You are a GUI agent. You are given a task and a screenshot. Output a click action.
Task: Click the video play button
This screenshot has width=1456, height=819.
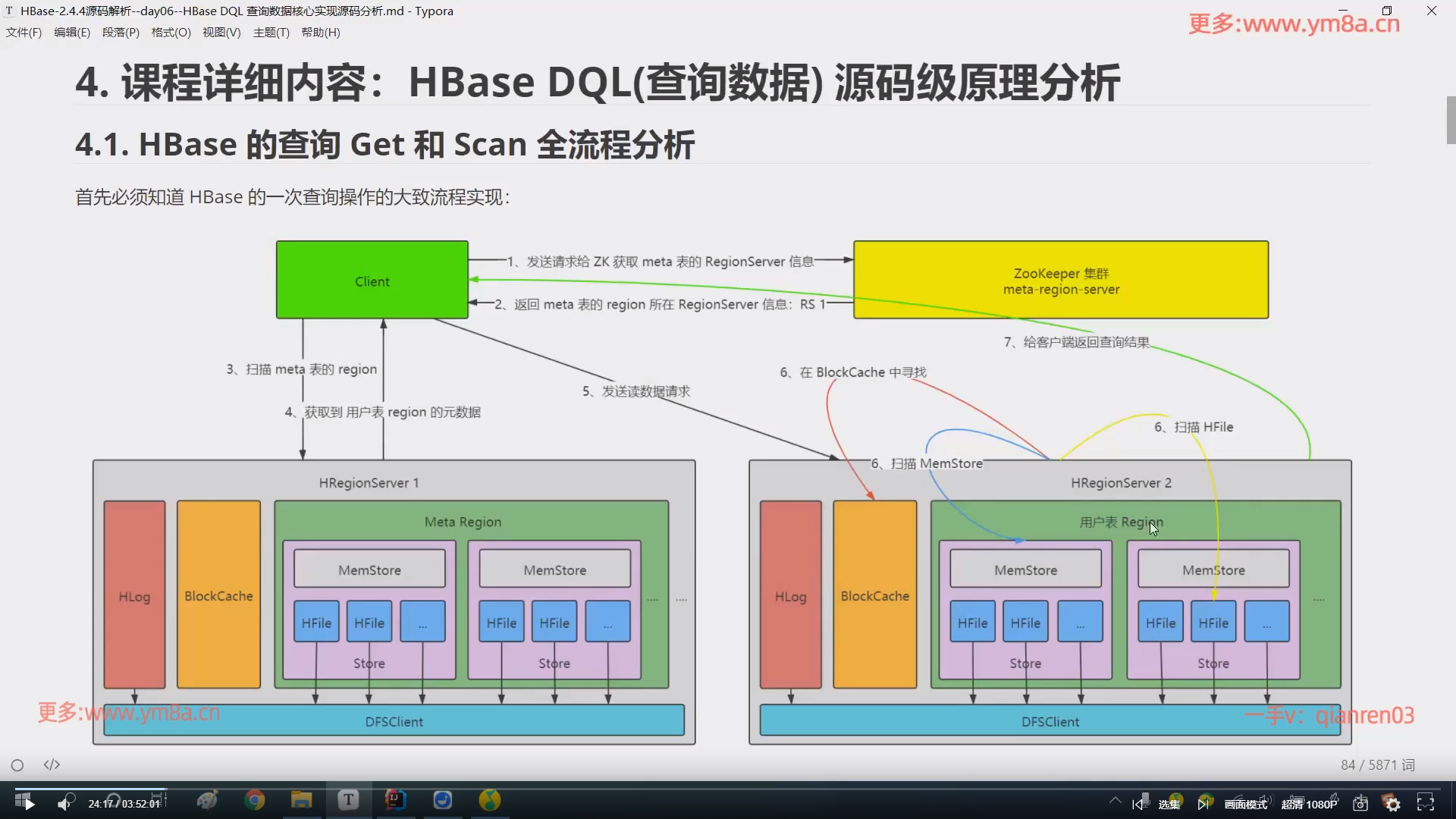tap(28, 804)
